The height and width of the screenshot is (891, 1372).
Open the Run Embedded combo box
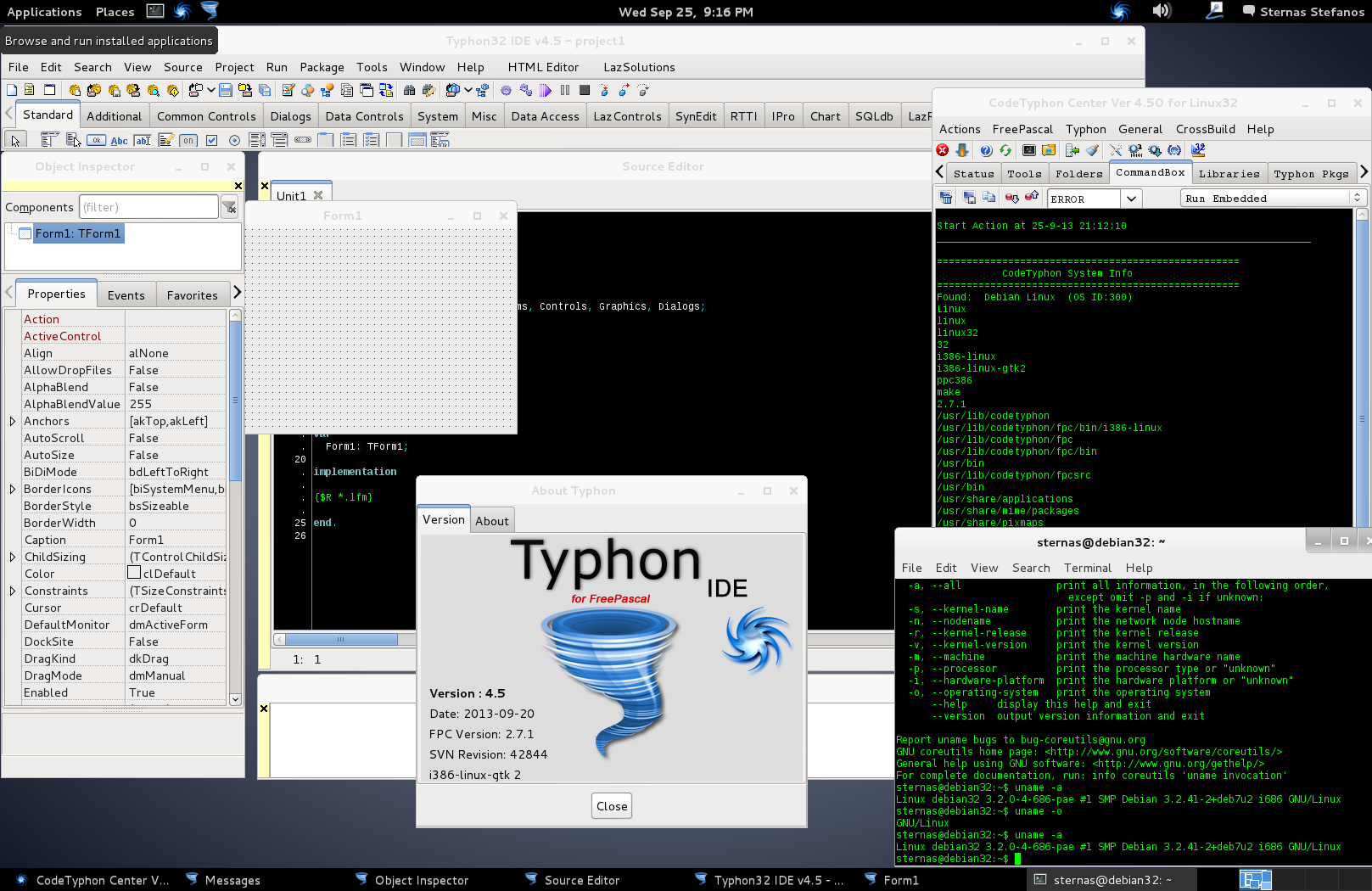[x=1272, y=198]
